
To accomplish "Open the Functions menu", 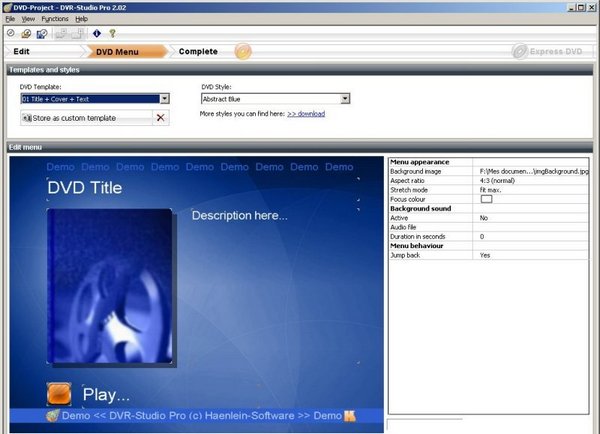I will [x=55, y=19].
